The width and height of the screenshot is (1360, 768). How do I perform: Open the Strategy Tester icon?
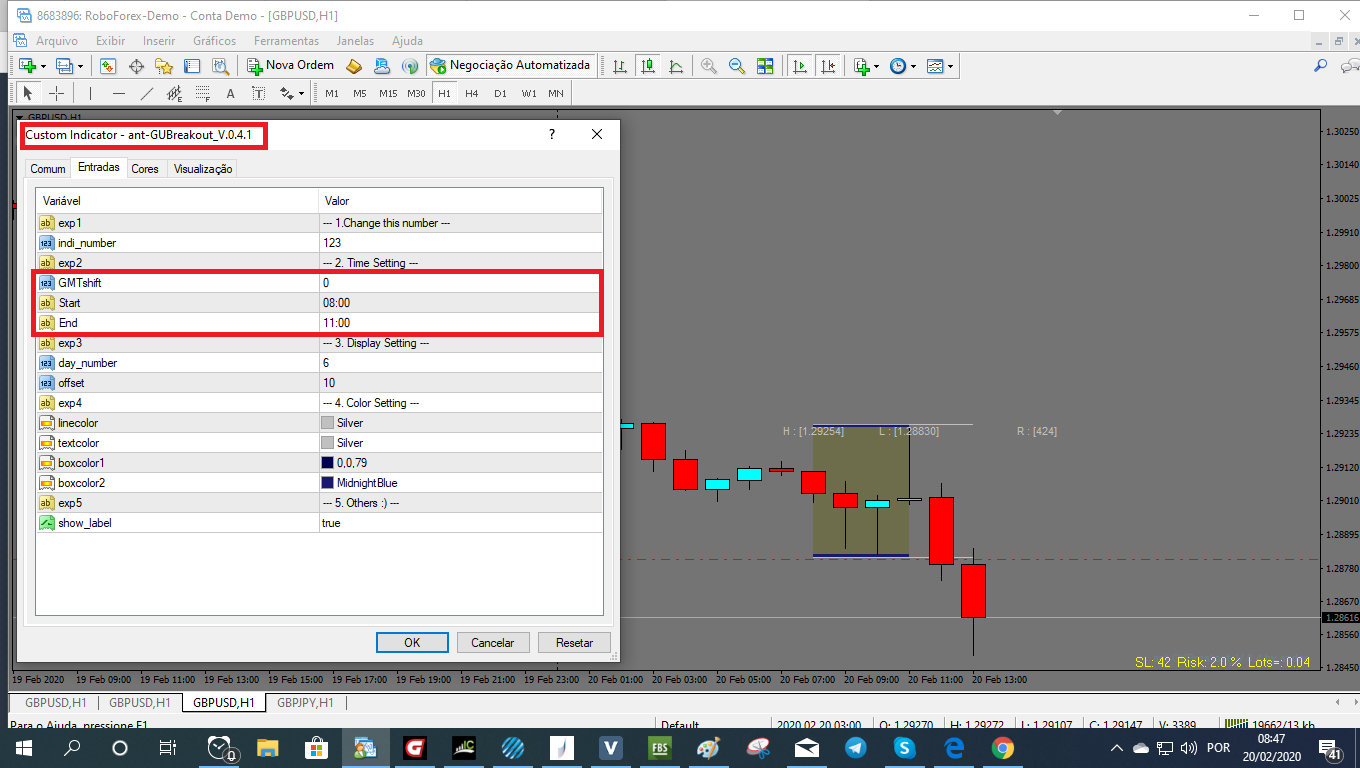tap(220, 66)
